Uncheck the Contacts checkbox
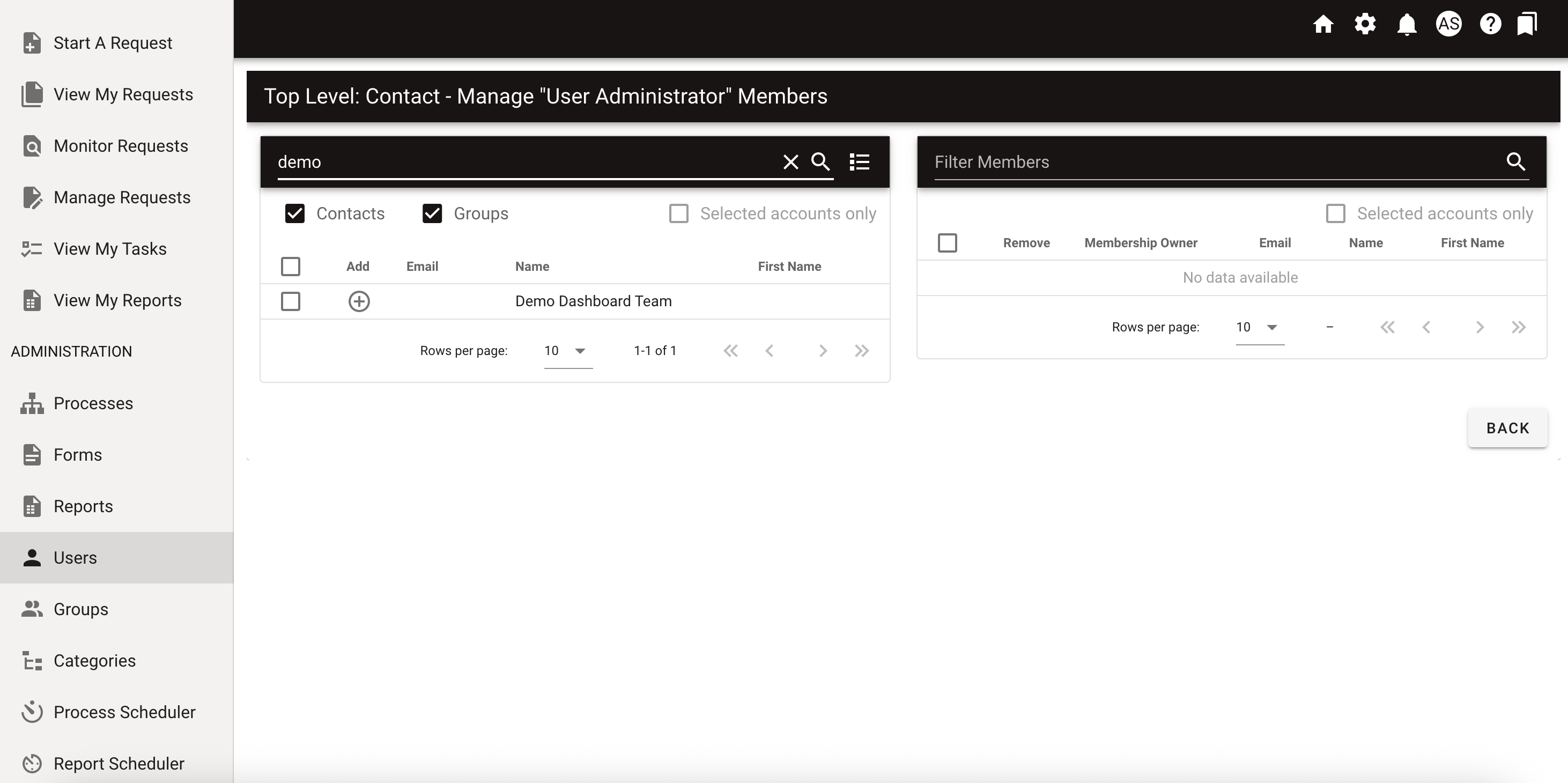The image size is (1568, 783). click(x=294, y=213)
